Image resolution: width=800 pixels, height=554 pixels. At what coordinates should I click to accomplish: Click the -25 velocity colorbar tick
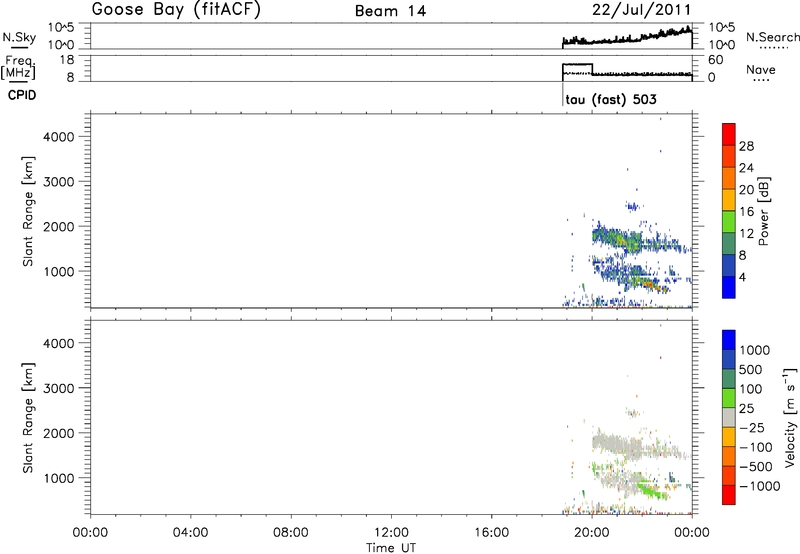click(752, 427)
